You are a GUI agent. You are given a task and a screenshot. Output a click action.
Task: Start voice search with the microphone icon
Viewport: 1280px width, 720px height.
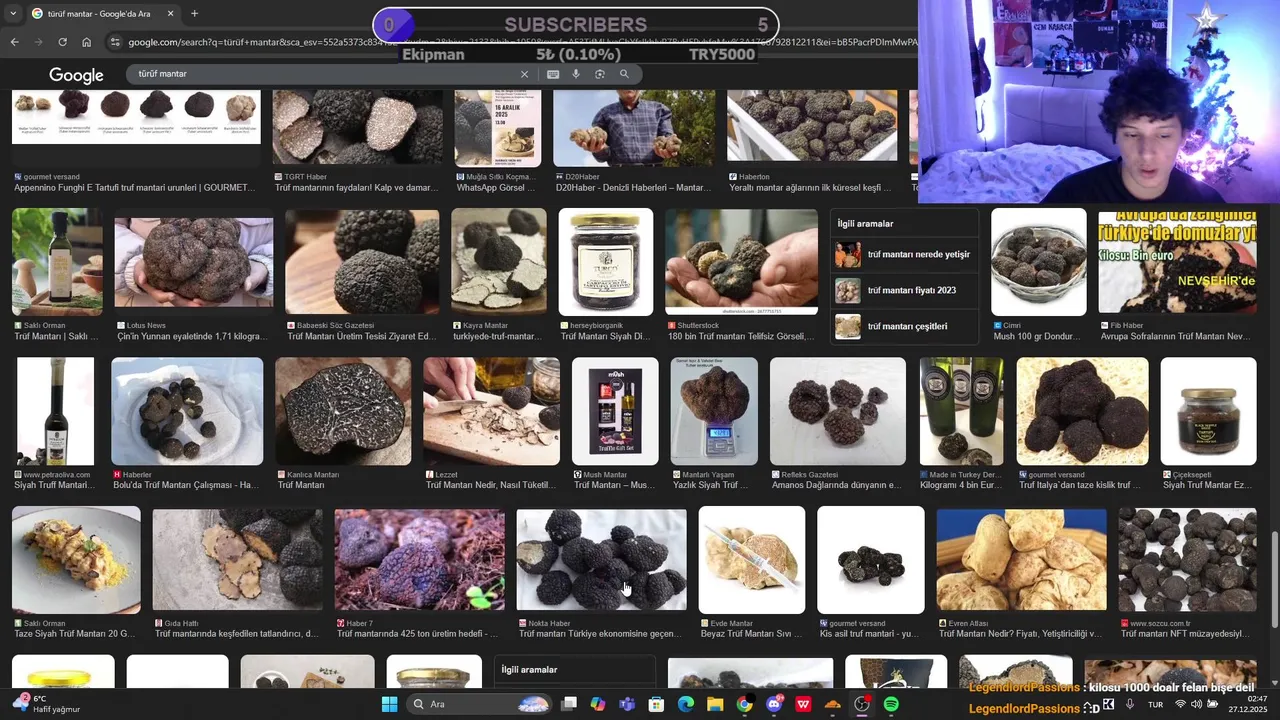click(x=576, y=74)
